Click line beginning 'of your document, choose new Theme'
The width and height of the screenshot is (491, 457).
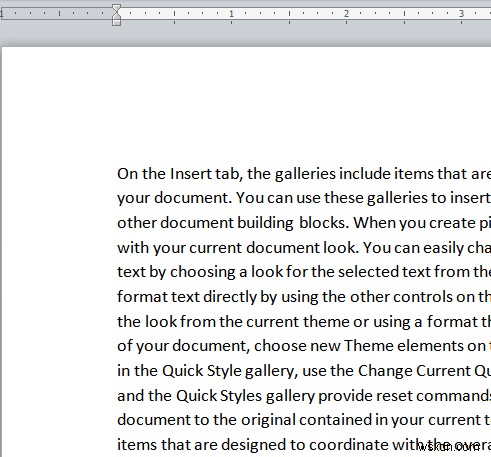pyautogui.click(x=304, y=346)
